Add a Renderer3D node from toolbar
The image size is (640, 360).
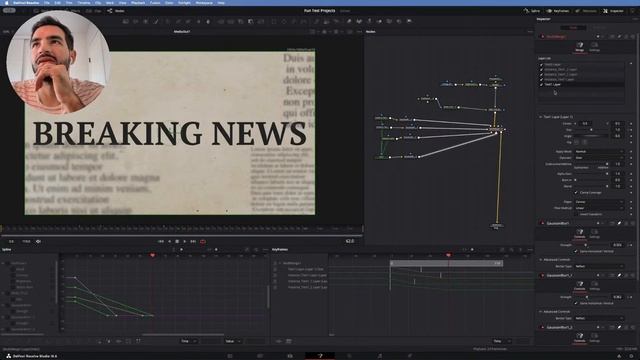tap(409, 21)
